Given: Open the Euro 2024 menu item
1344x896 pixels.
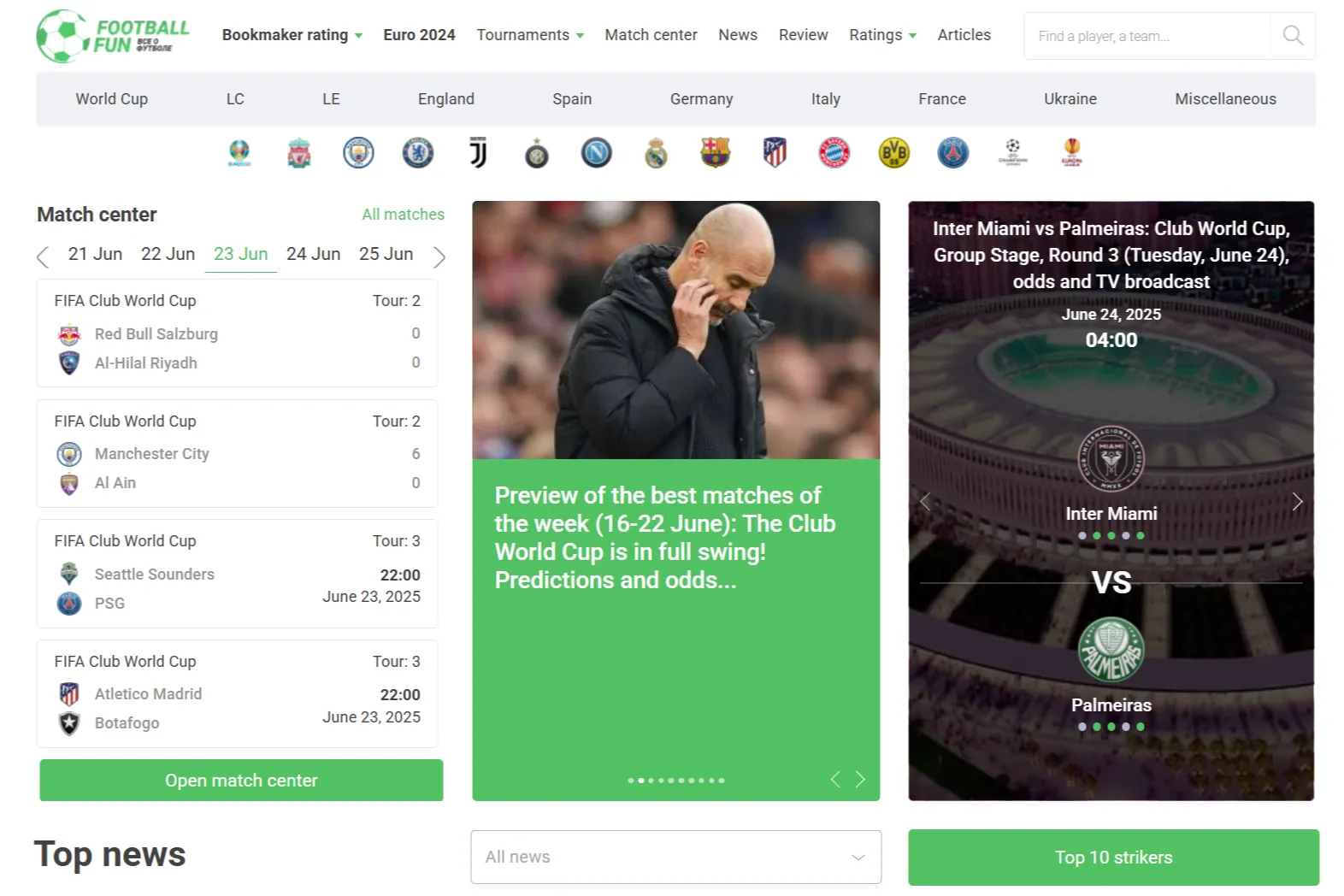Looking at the screenshot, I should click(x=419, y=35).
